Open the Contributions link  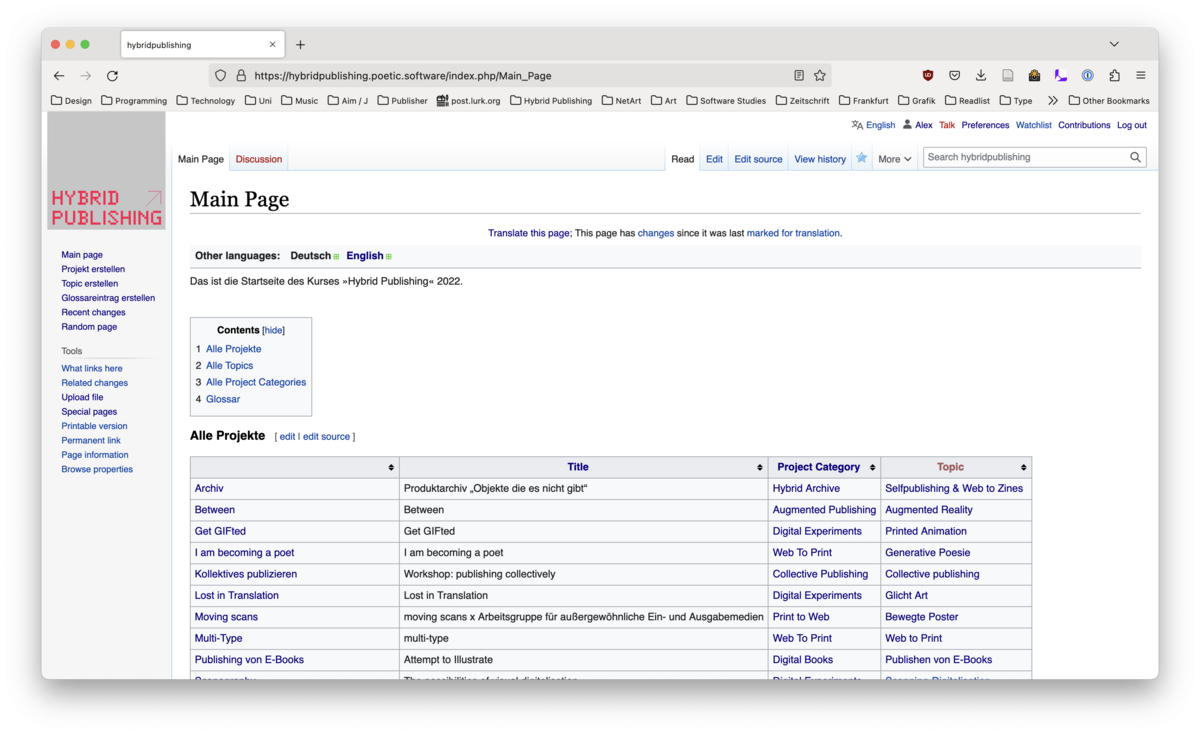coord(1084,125)
